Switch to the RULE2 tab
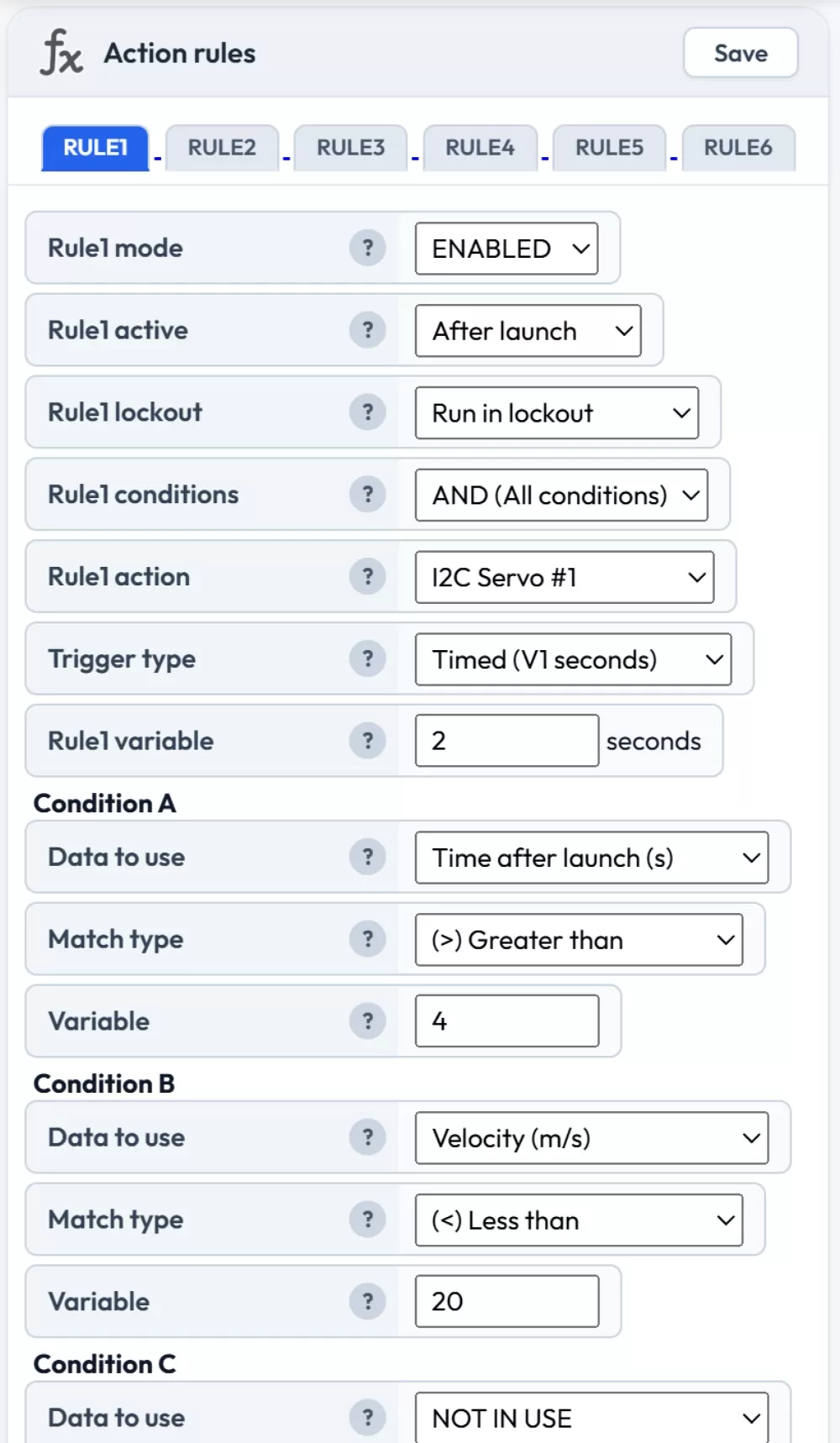The height and width of the screenshot is (1443, 840). [222, 148]
